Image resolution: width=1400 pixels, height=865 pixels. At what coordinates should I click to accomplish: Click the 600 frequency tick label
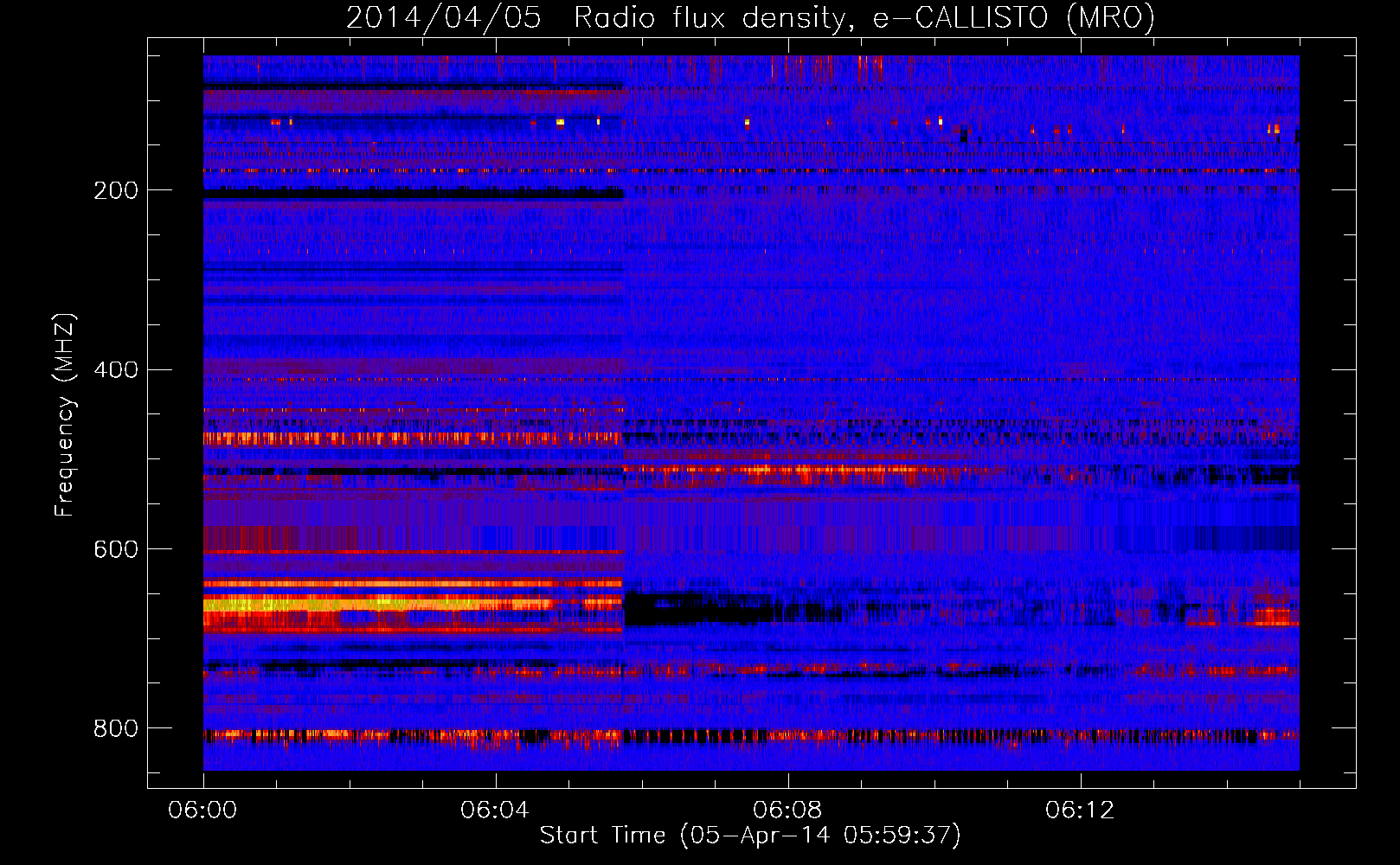(x=116, y=550)
